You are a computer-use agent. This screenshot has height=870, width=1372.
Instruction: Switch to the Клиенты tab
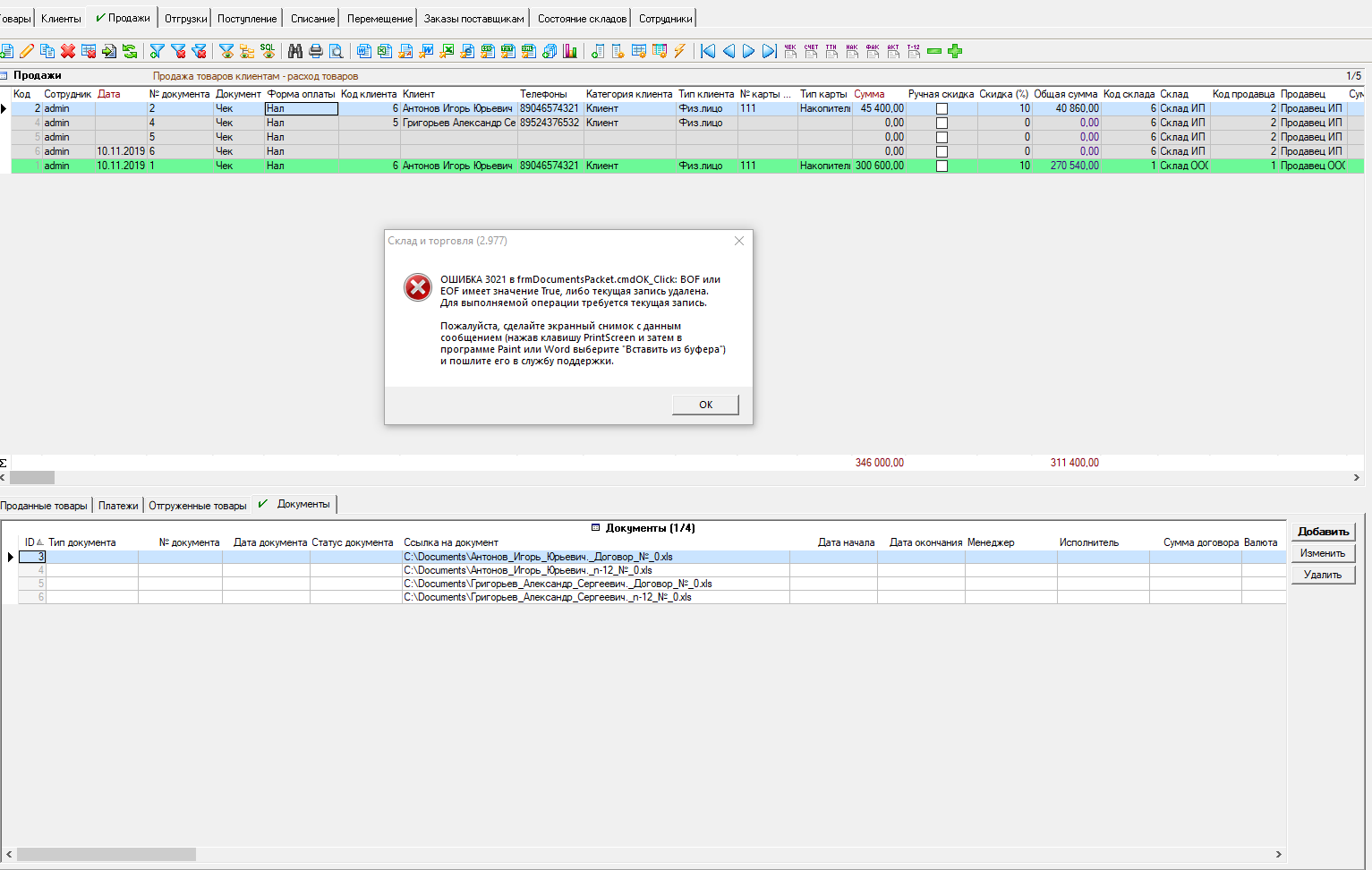point(60,17)
